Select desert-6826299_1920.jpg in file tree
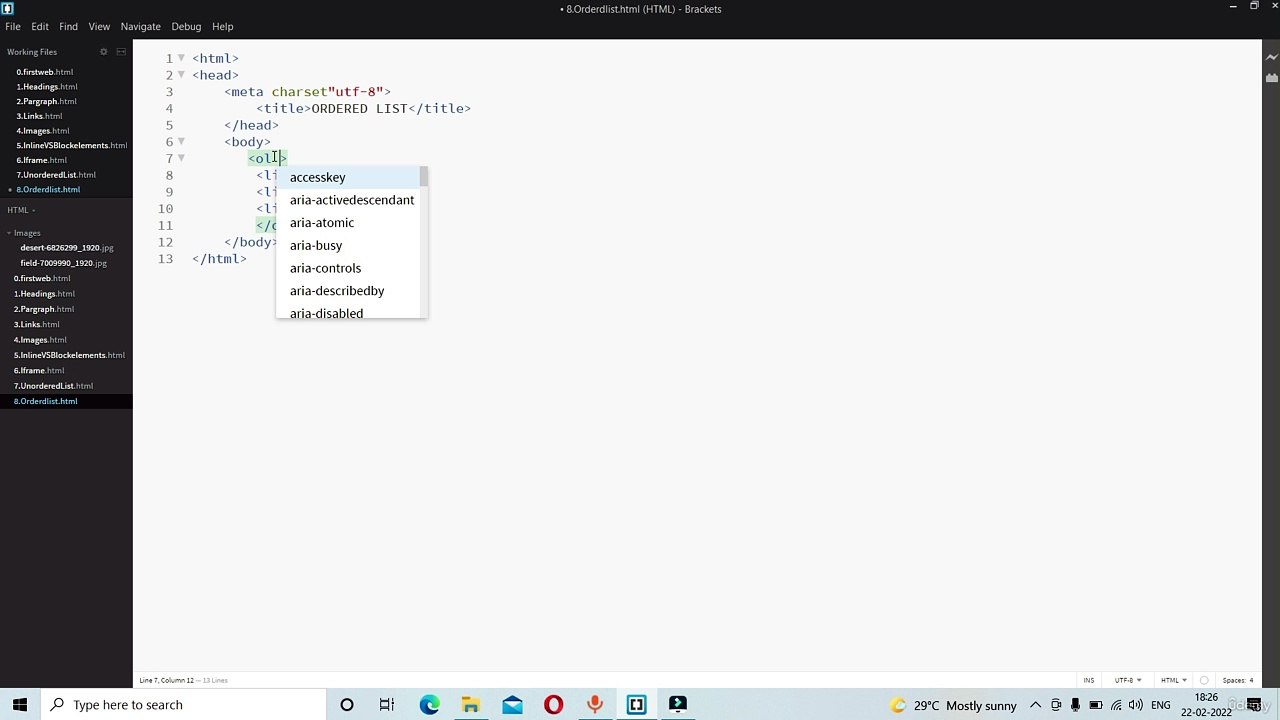 coord(66,248)
